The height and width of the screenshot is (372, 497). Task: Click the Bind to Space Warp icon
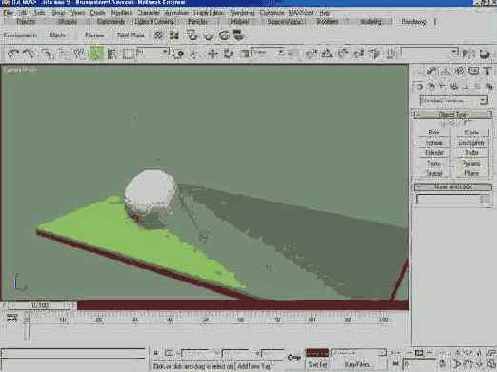point(79,53)
